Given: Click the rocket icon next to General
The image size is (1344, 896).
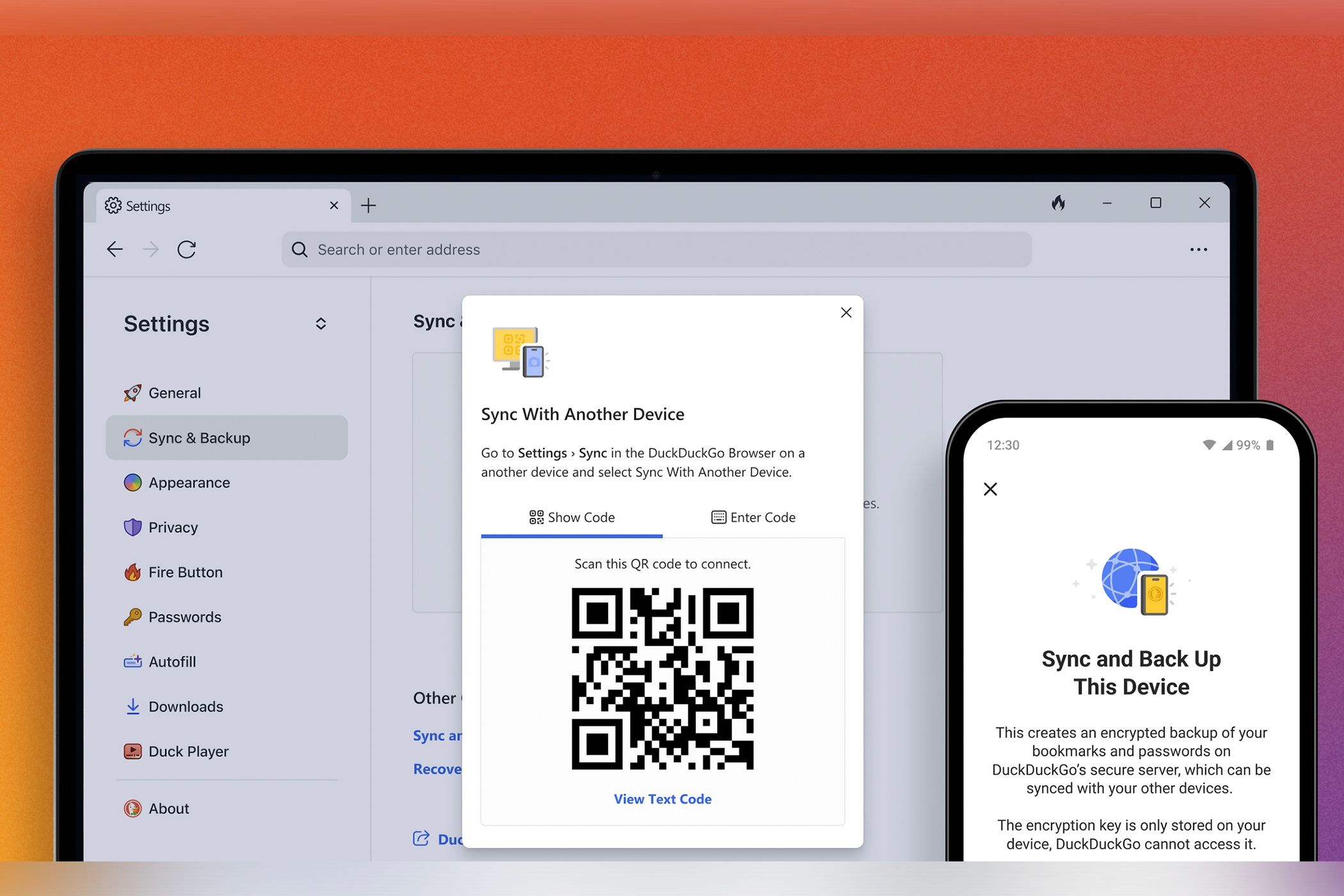Looking at the screenshot, I should pyautogui.click(x=132, y=393).
